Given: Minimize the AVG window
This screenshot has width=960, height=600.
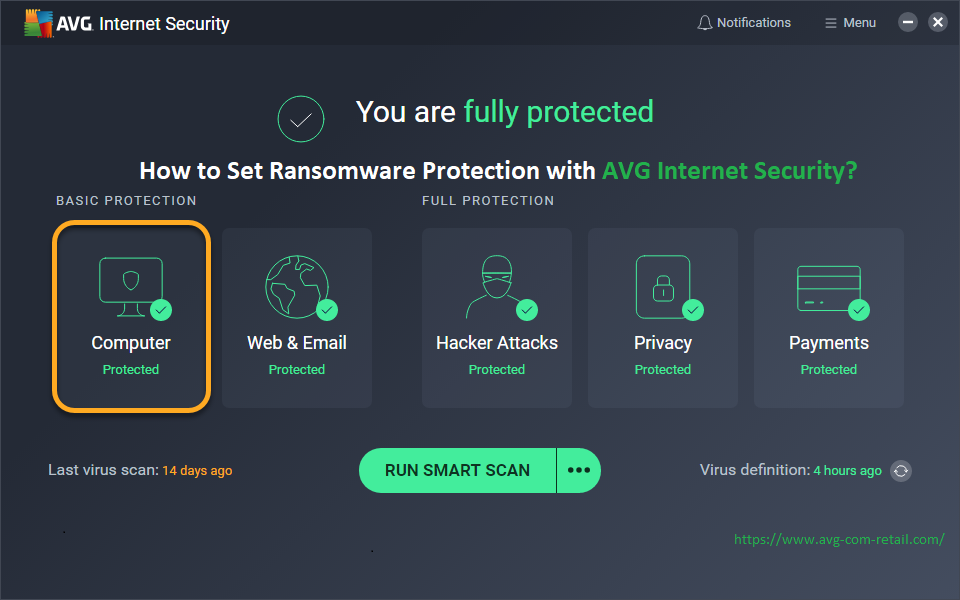Looking at the screenshot, I should 907,23.
